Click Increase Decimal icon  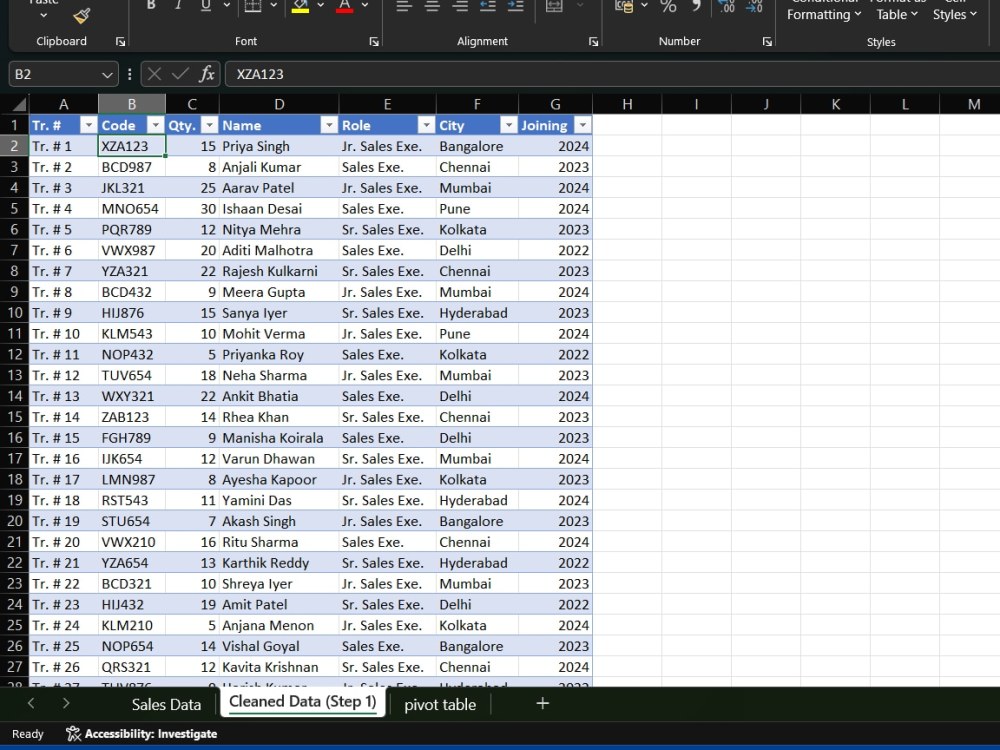[x=726, y=6]
